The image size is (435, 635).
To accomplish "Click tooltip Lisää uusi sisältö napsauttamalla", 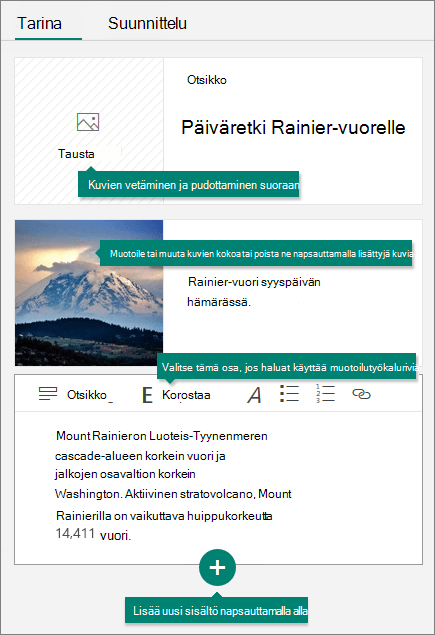I will pyautogui.click(x=216, y=610).
